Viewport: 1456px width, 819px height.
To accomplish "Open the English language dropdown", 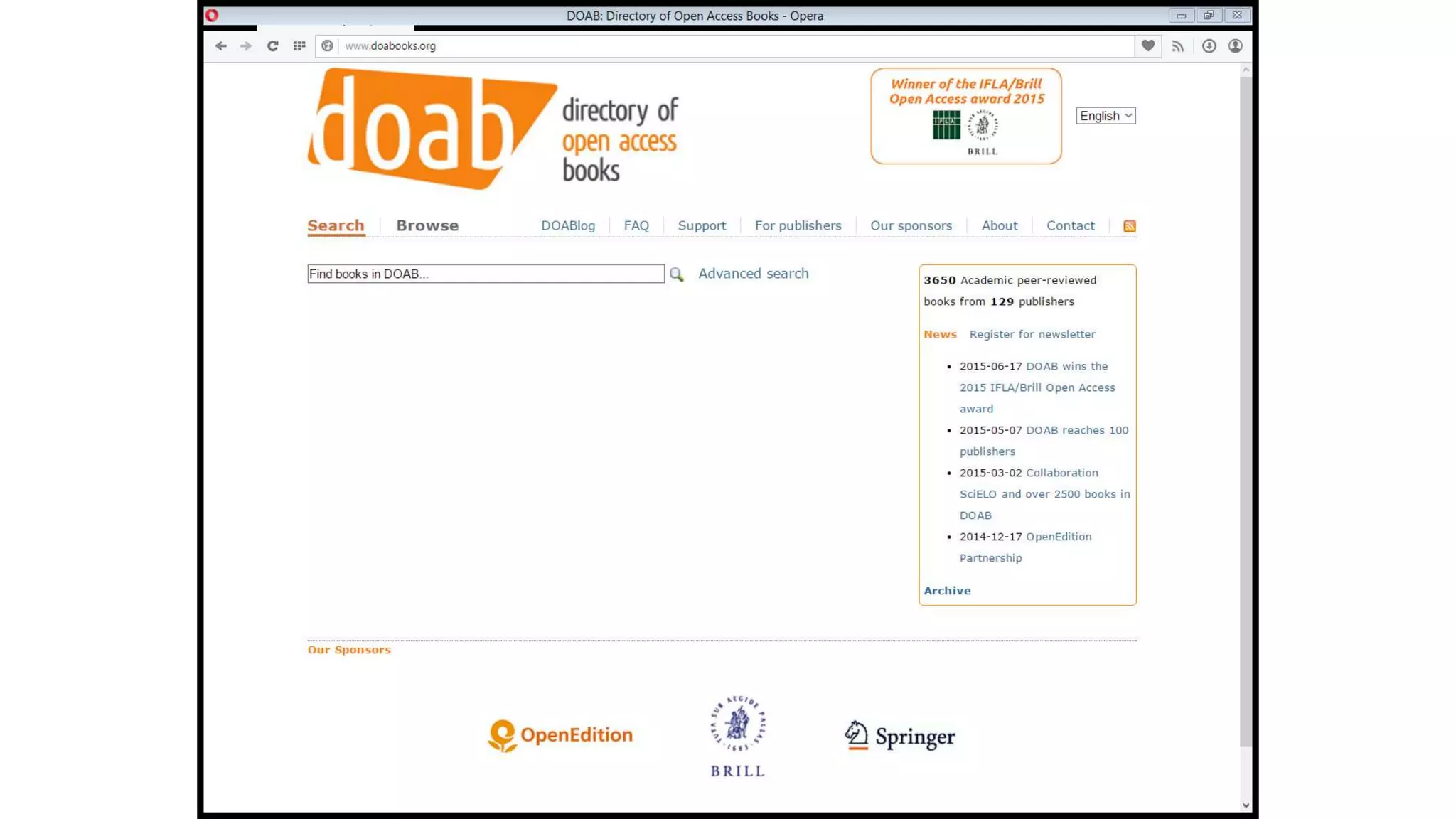I will pos(1106,116).
